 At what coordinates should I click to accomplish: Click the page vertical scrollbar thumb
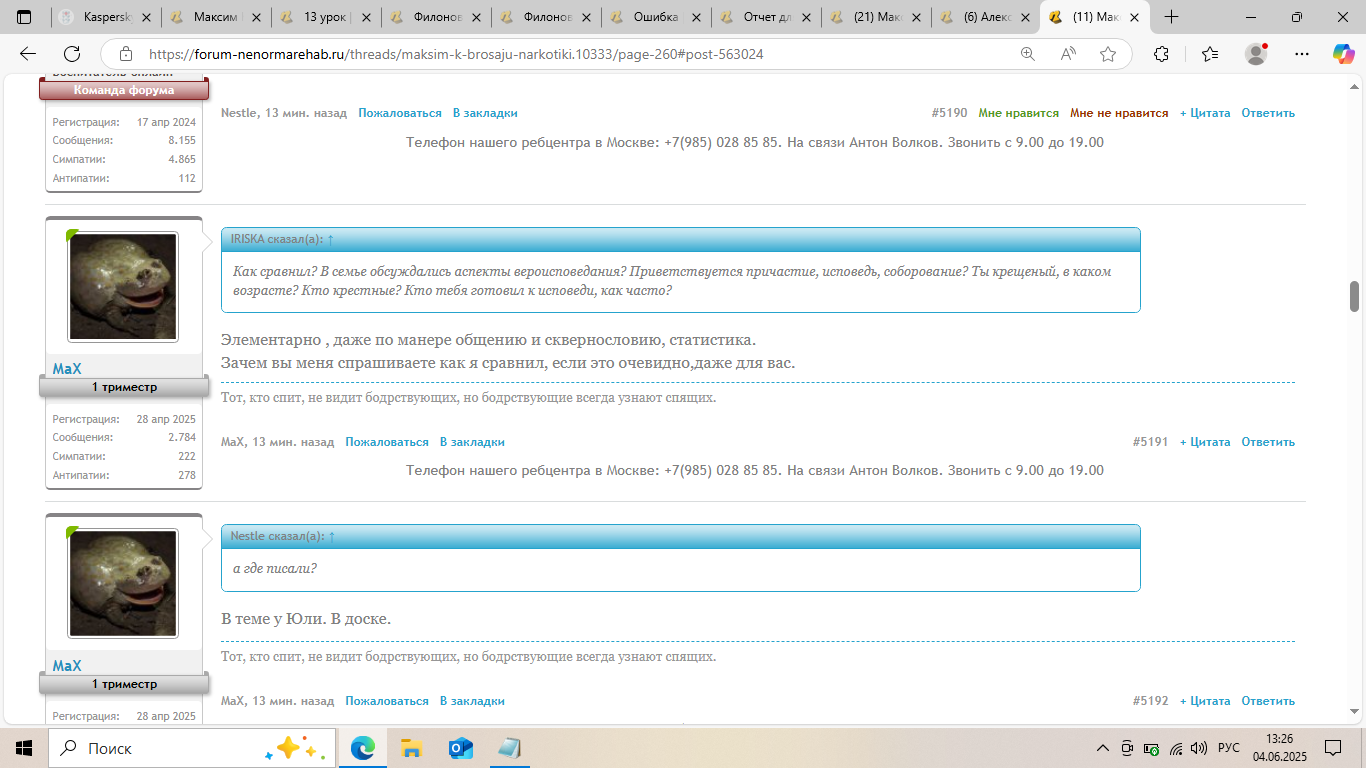[1355, 296]
